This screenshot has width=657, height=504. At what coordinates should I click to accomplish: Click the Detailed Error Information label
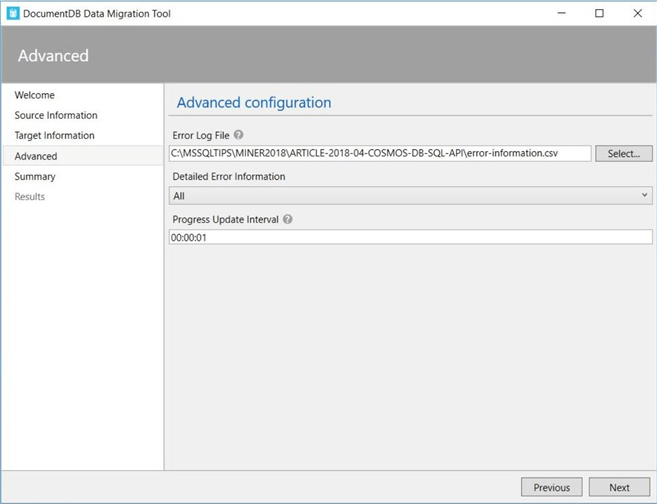click(x=229, y=176)
